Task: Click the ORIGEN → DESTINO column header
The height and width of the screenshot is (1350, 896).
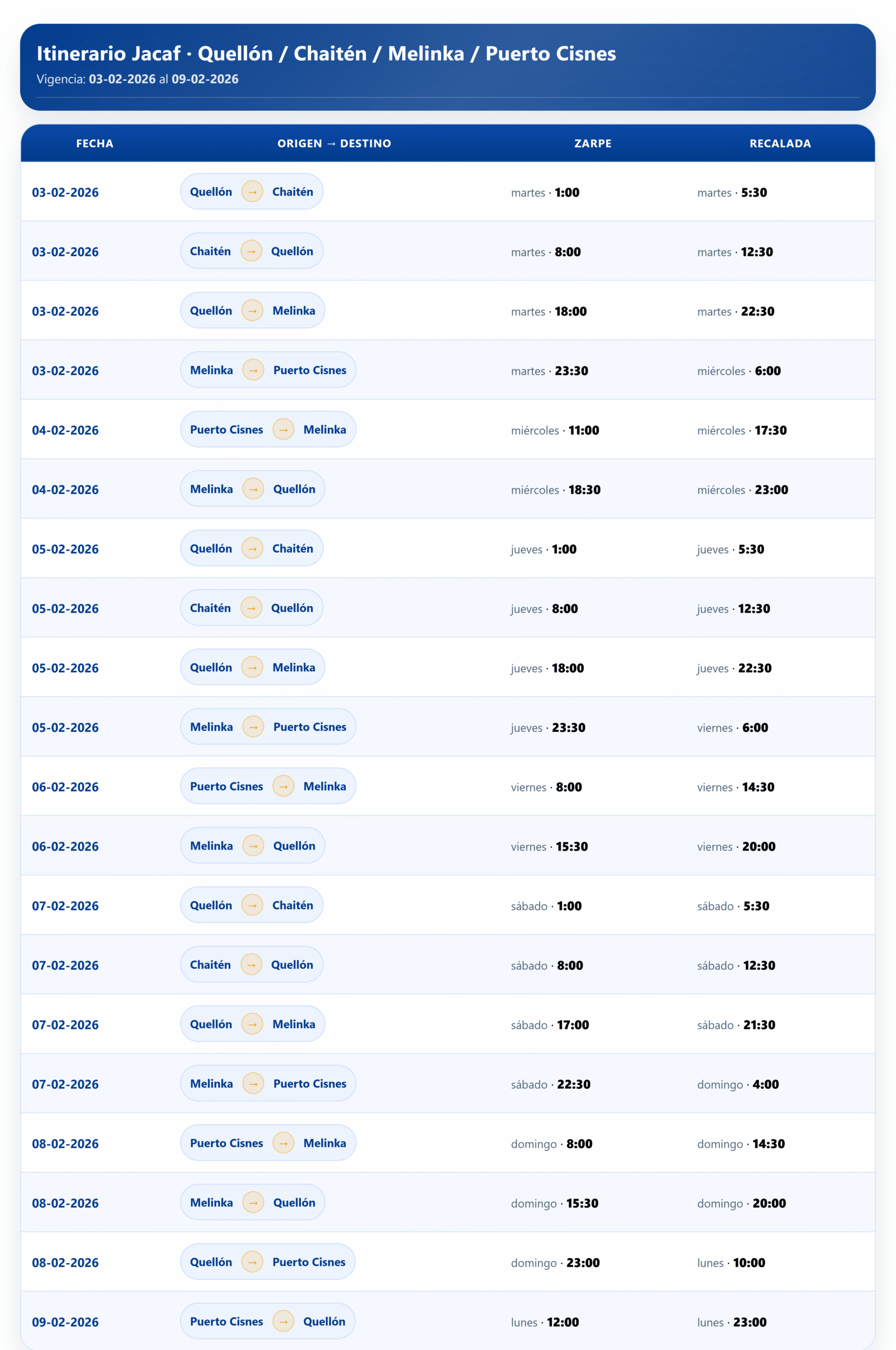Action: (x=334, y=143)
